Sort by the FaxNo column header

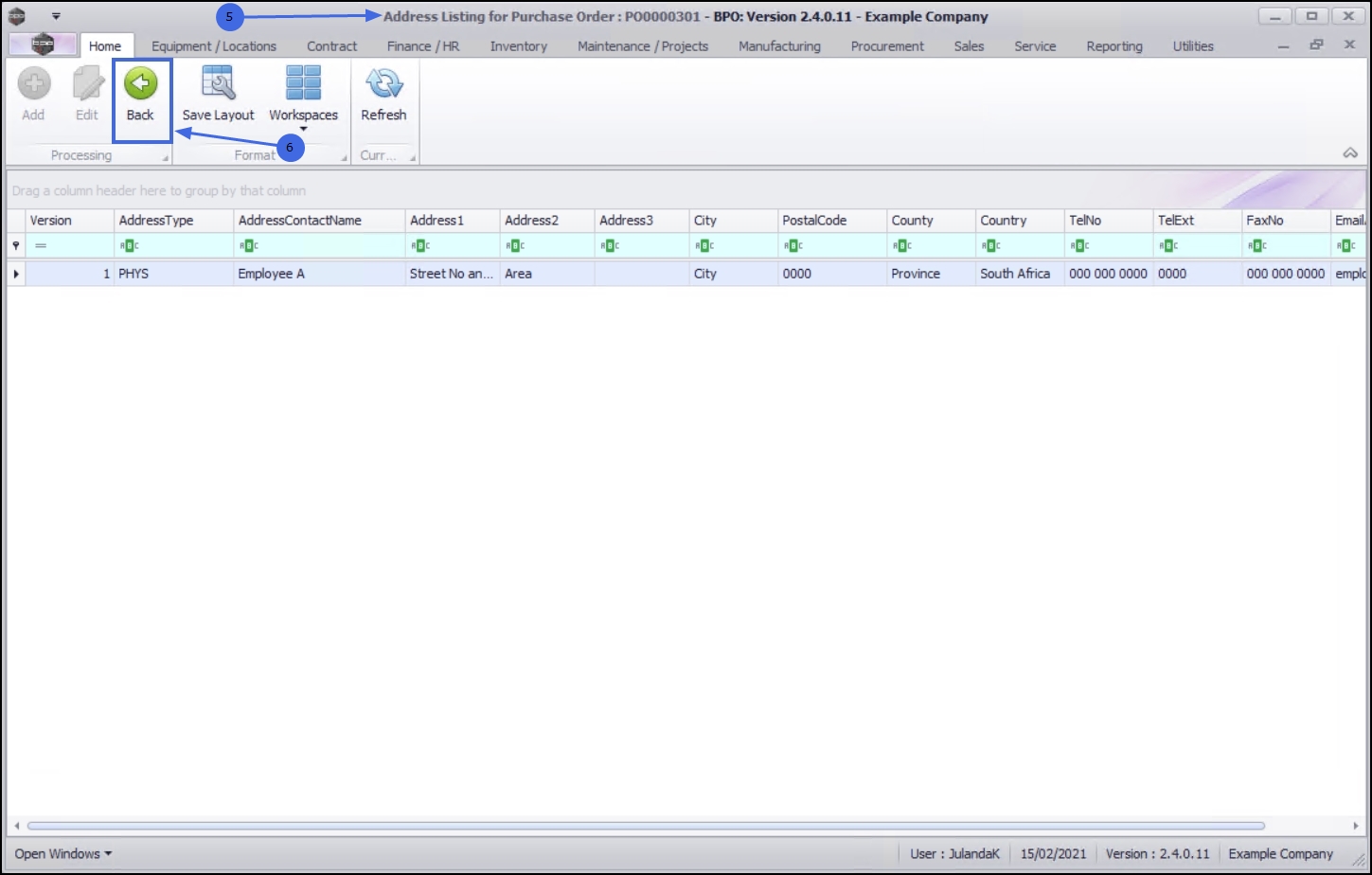1287,221
